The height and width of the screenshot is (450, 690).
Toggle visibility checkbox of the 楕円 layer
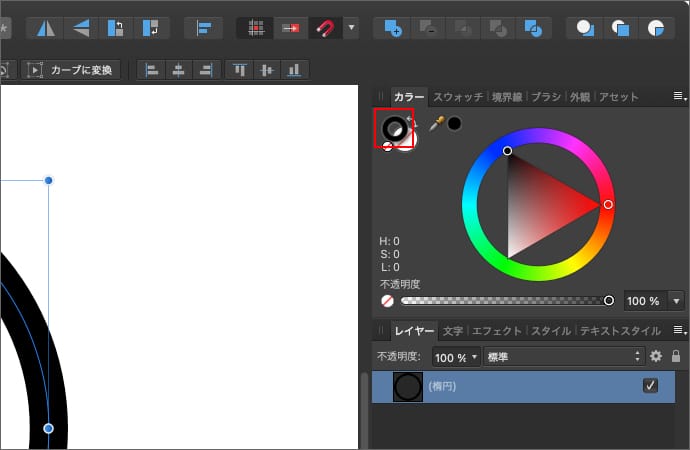coord(650,386)
